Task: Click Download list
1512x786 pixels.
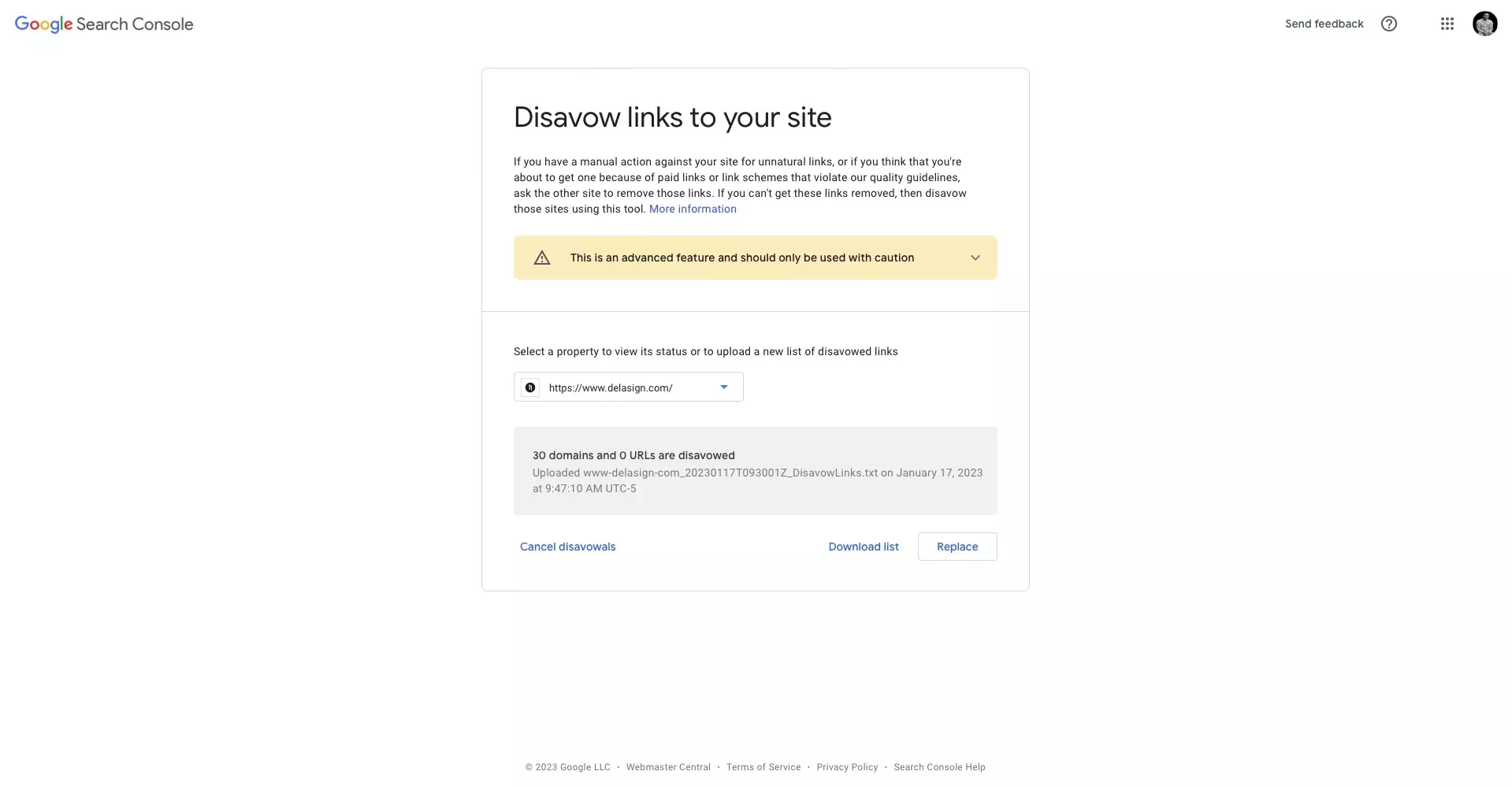Action: tap(863, 547)
